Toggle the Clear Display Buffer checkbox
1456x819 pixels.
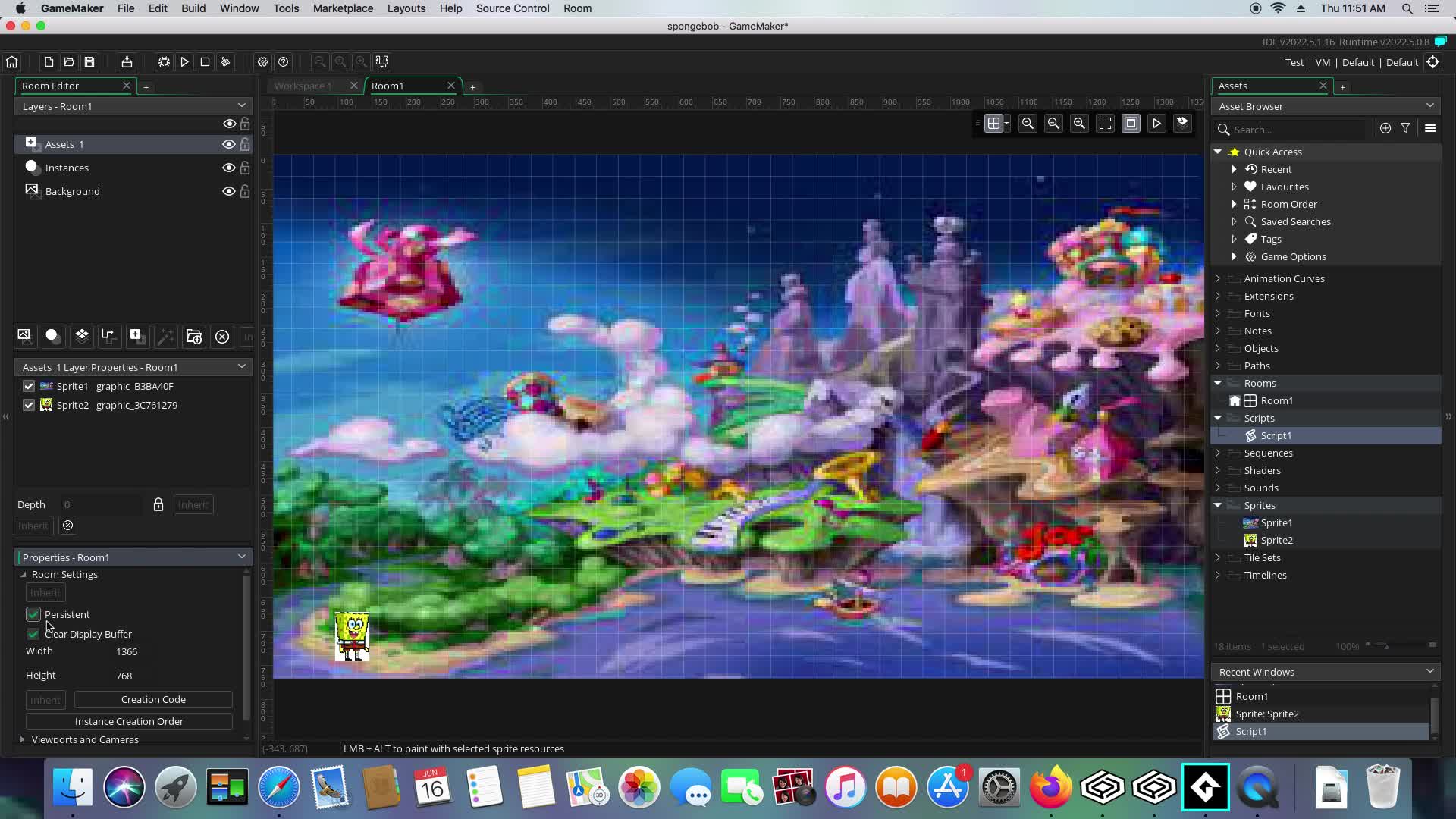pyautogui.click(x=33, y=634)
